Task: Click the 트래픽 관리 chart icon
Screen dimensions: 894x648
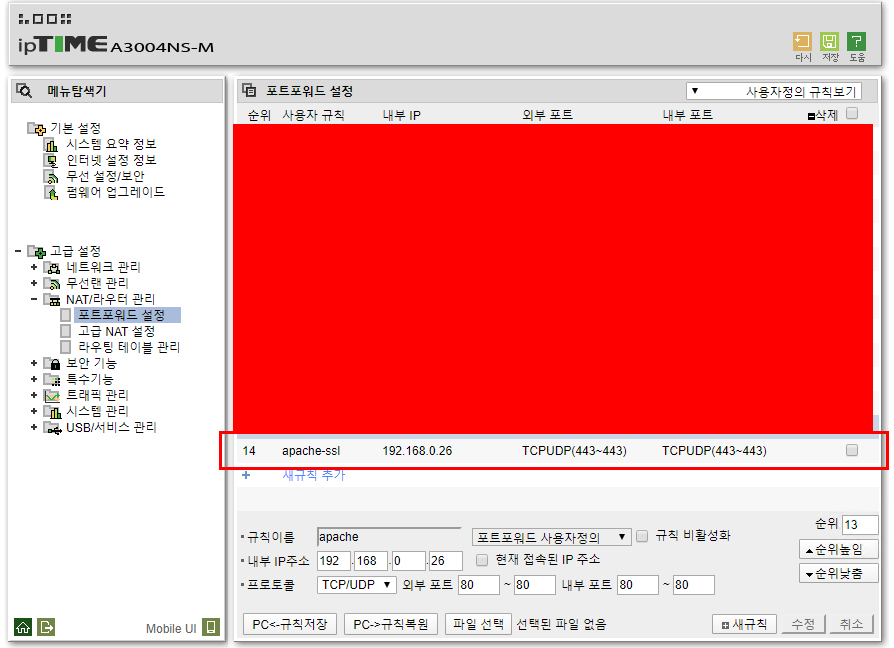Action: coord(52,396)
